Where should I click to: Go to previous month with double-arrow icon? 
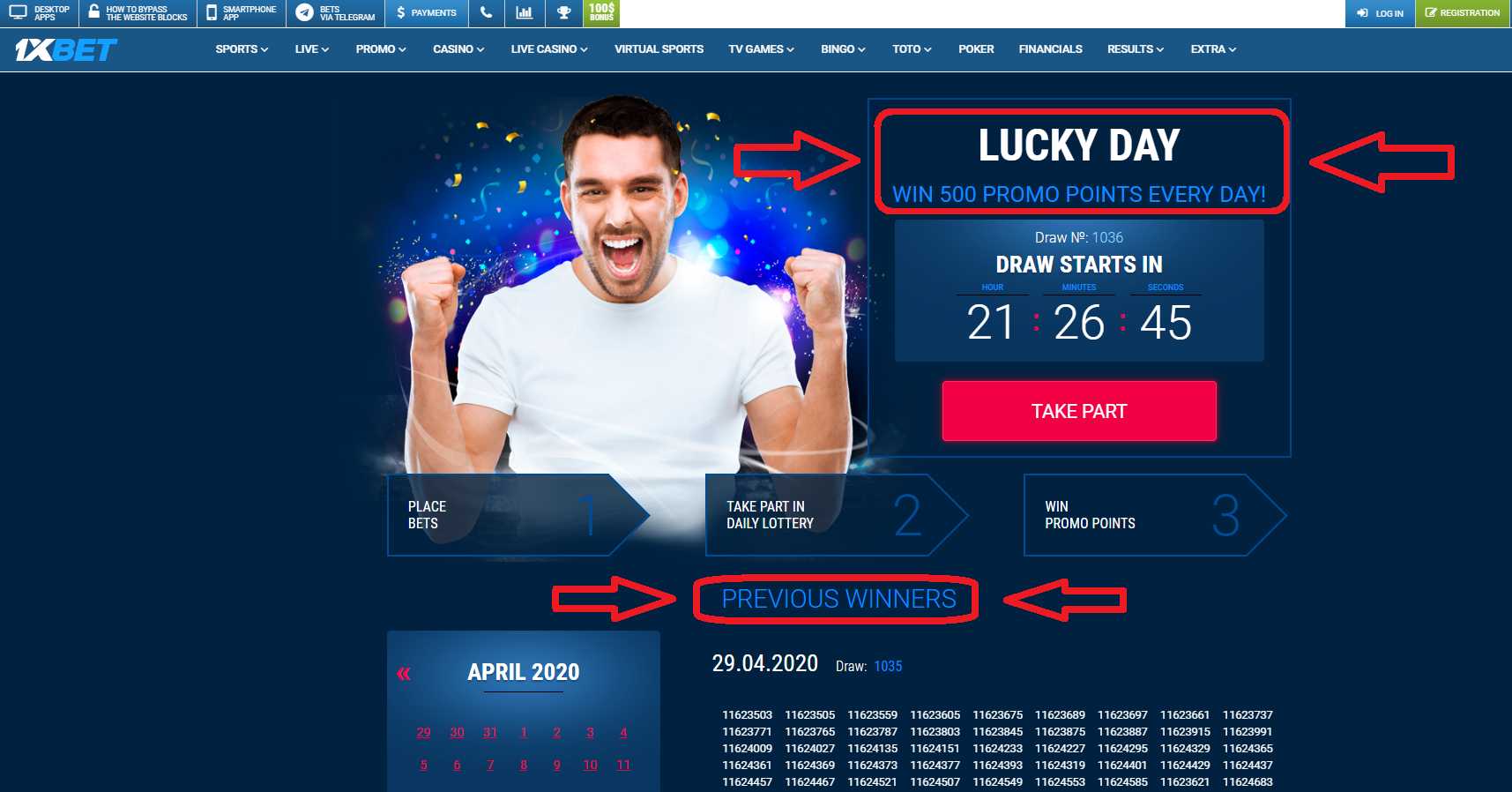[404, 674]
